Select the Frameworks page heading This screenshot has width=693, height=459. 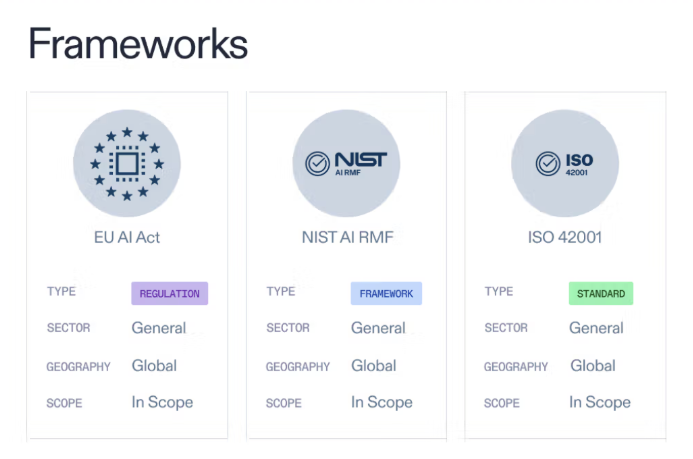pyautogui.click(x=138, y=43)
